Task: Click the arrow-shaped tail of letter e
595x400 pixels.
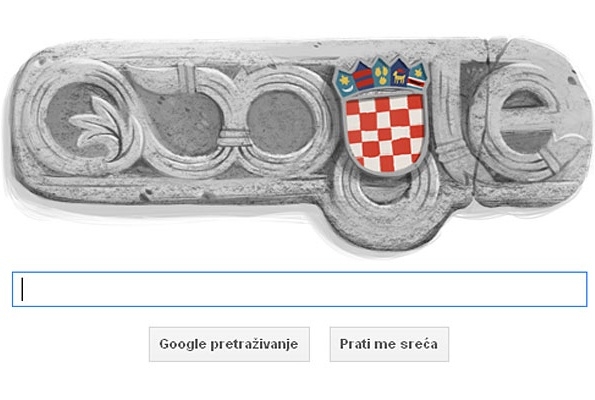Action: pyautogui.click(x=567, y=150)
